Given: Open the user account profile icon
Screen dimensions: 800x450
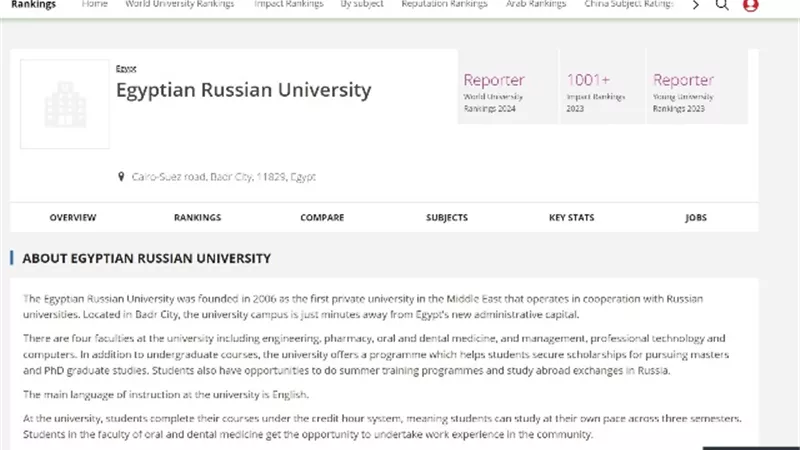Looking at the screenshot, I should click(751, 5).
